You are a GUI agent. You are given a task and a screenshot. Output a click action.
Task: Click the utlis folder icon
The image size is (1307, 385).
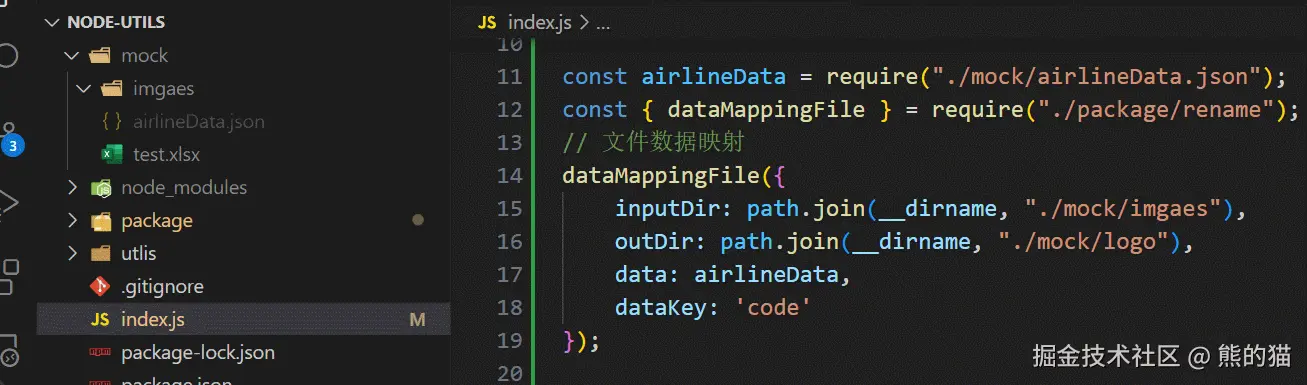100,253
